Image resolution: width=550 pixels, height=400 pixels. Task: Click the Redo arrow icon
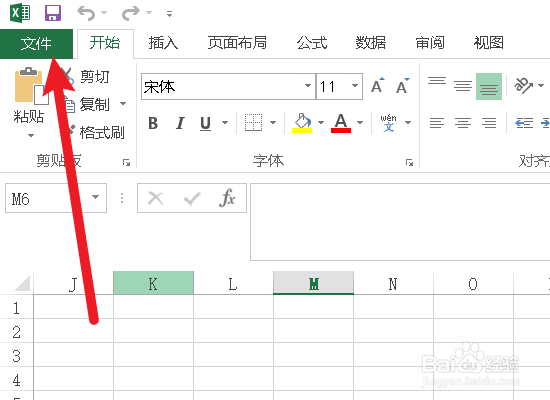130,13
